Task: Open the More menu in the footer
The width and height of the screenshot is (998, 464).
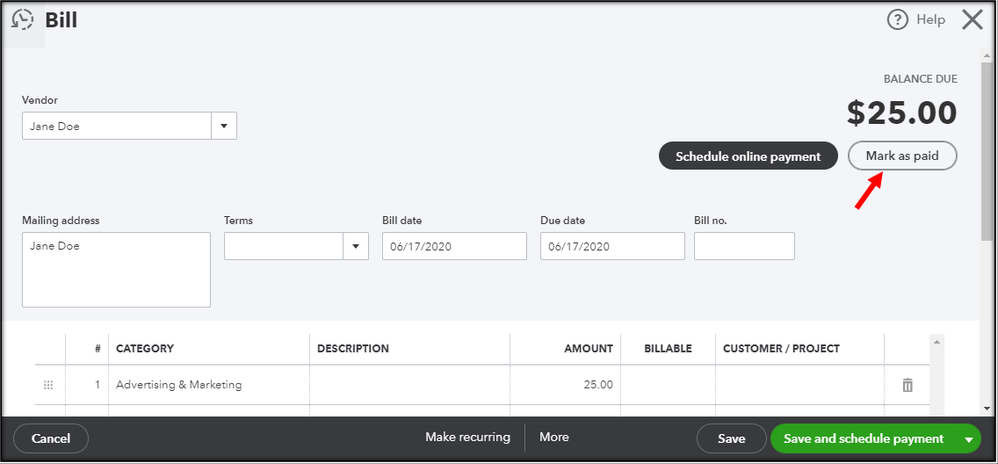Action: 554,437
